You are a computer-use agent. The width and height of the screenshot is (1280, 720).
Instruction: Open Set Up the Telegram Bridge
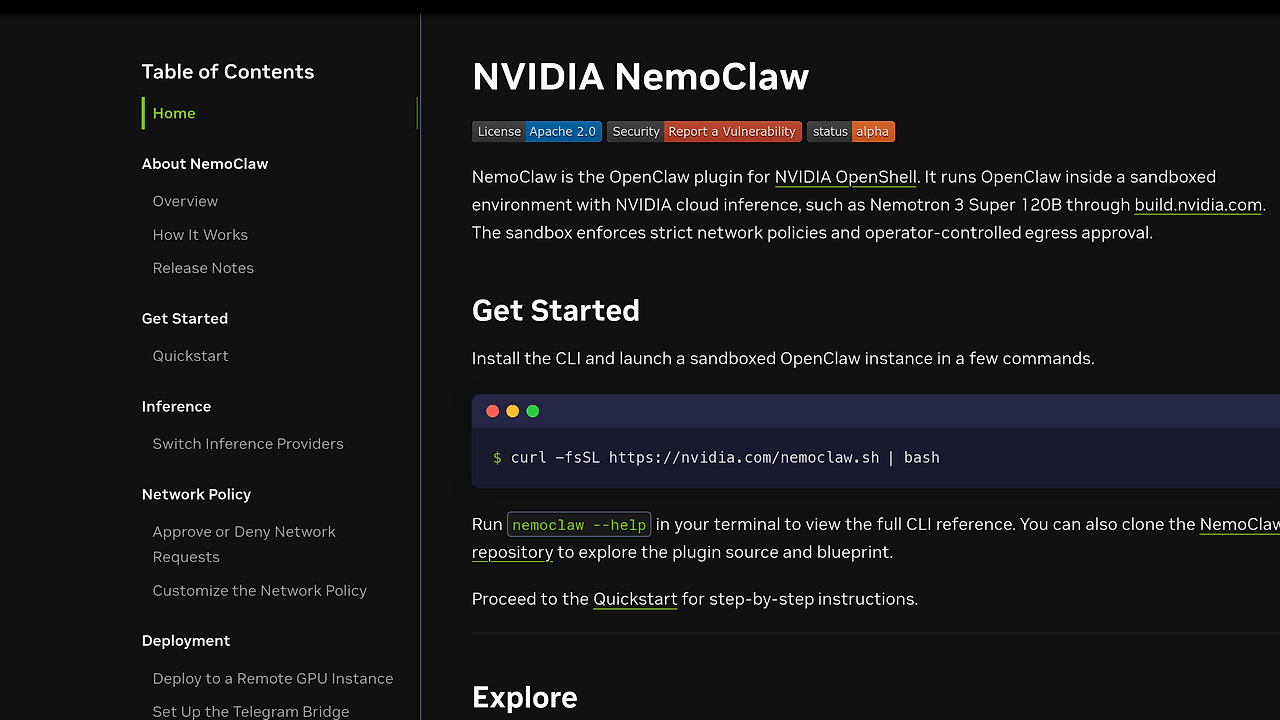click(x=251, y=711)
